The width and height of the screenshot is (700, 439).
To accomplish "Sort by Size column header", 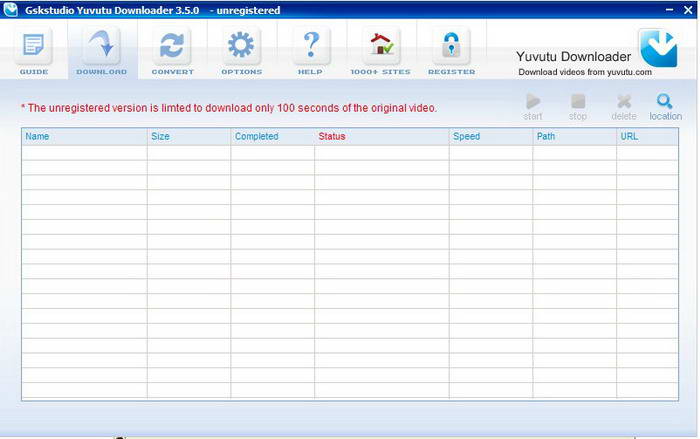I will click(x=189, y=137).
